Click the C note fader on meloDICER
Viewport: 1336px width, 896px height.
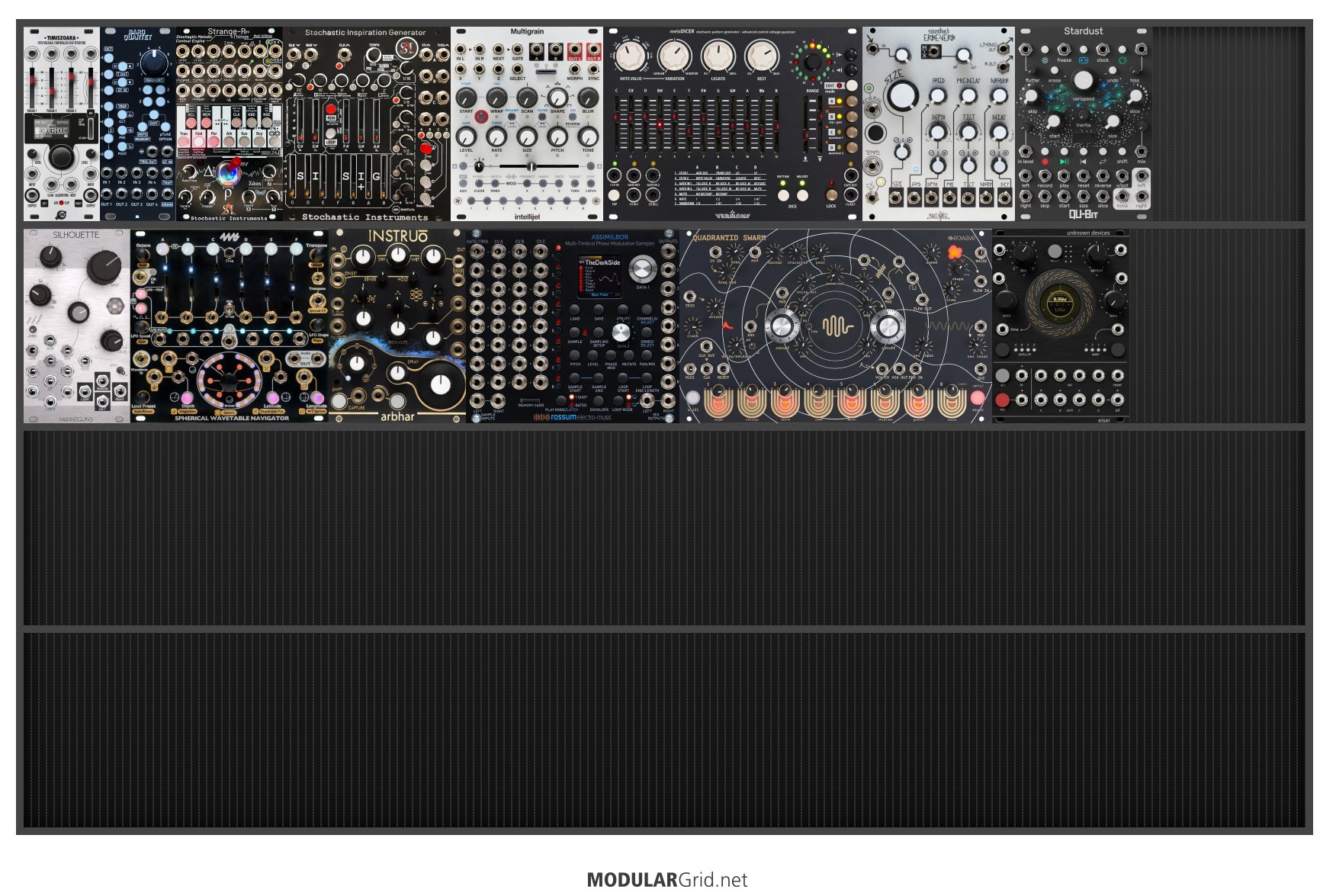pos(617,124)
